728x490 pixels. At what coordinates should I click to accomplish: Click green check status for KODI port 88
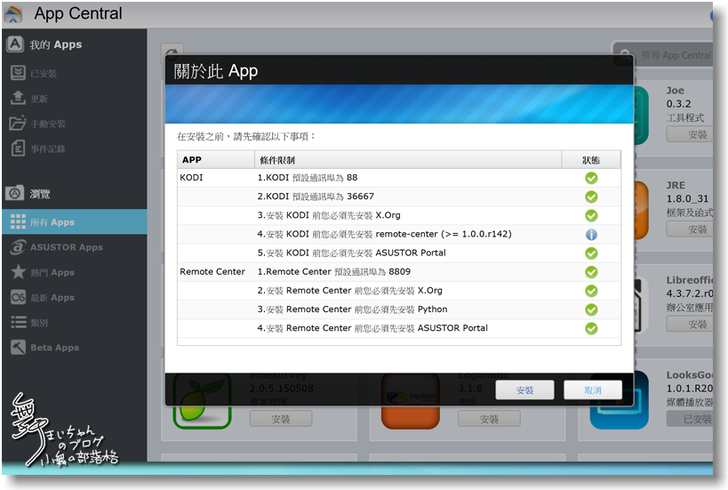(591, 178)
